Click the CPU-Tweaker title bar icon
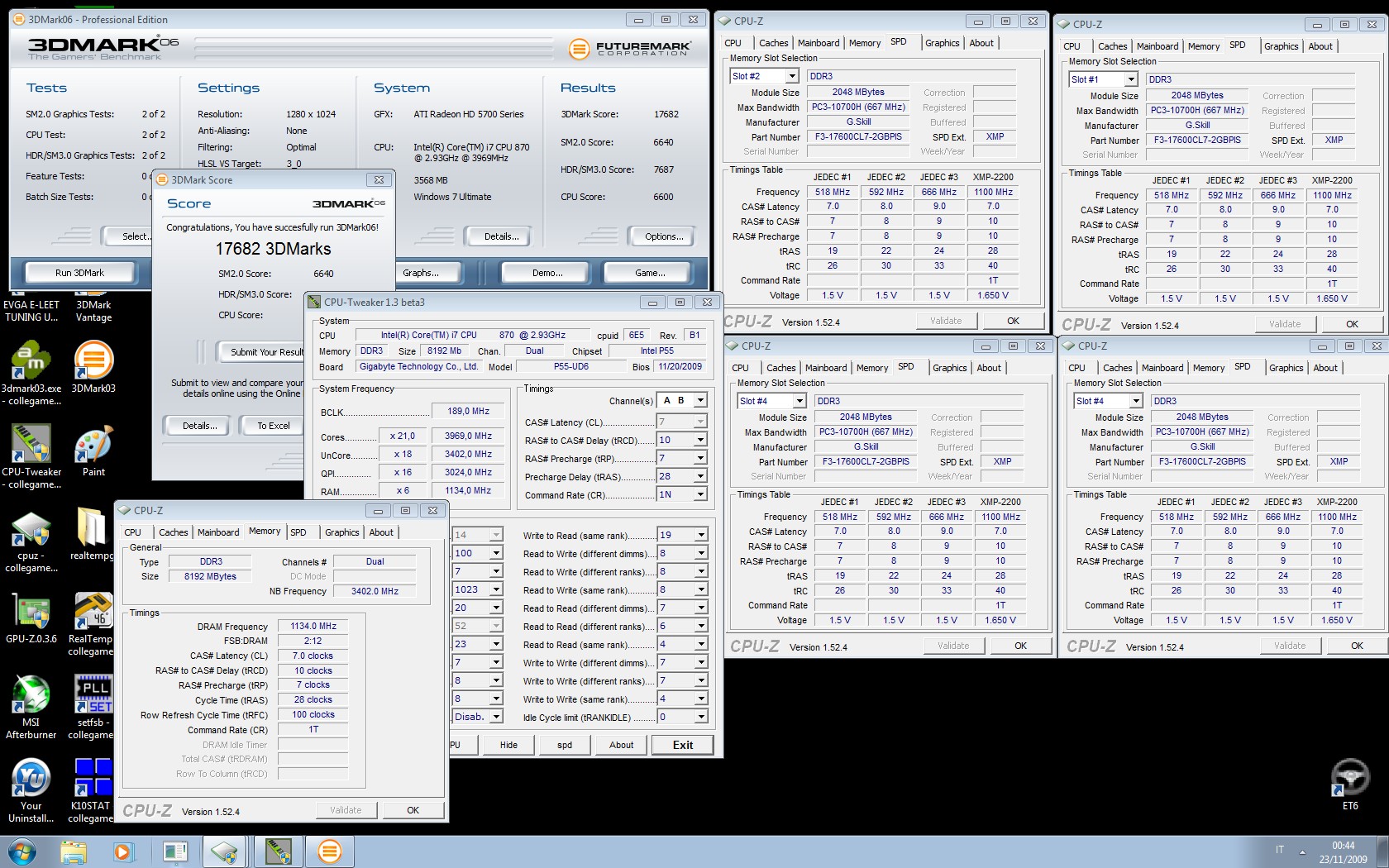This screenshot has width=1389, height=868. (314, 303)
